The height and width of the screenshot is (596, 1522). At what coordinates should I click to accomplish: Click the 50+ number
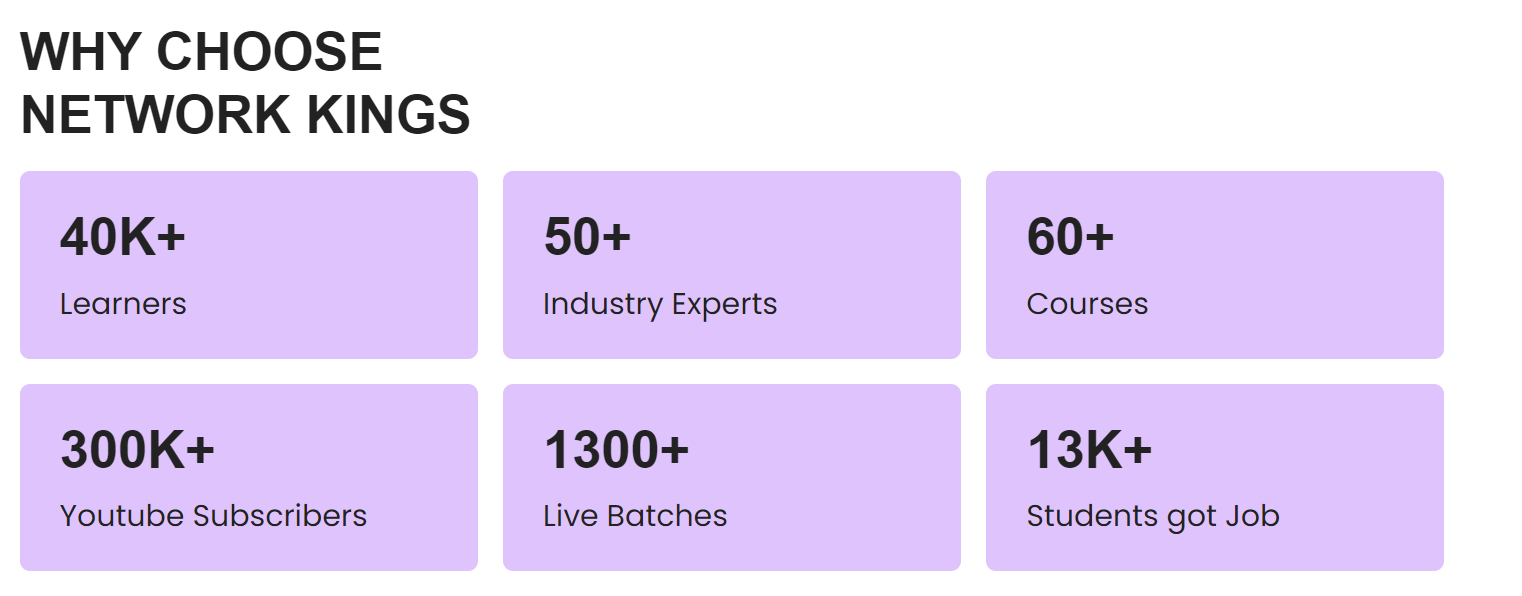(x=587, y=237)
